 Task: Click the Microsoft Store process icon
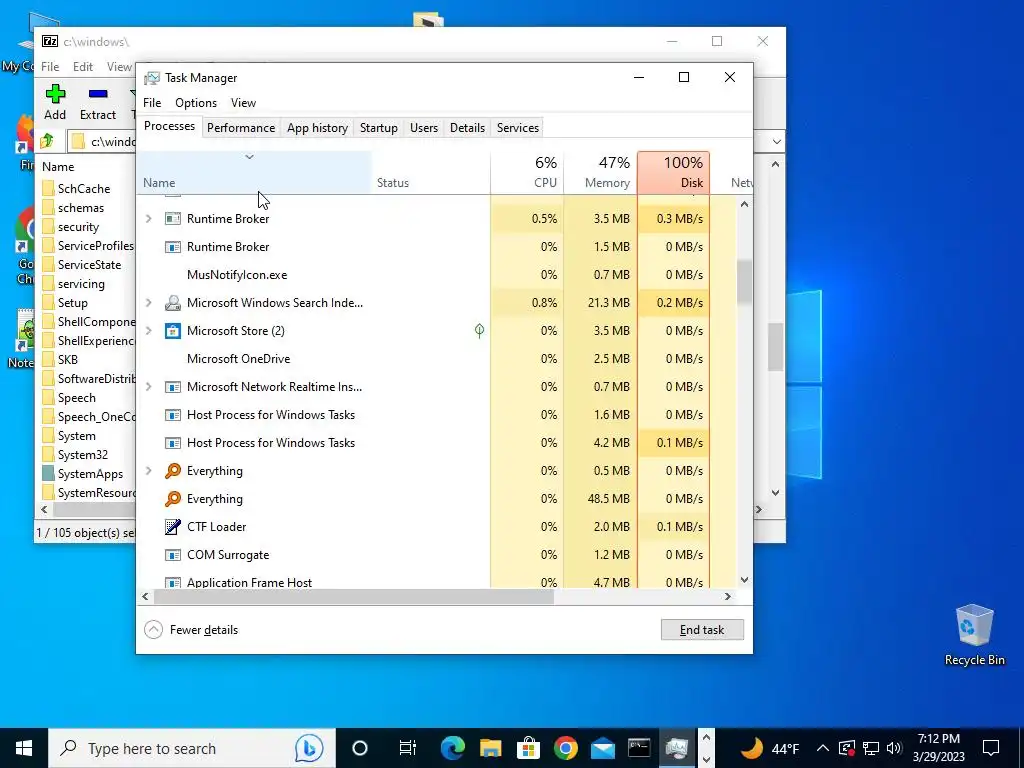172,331
